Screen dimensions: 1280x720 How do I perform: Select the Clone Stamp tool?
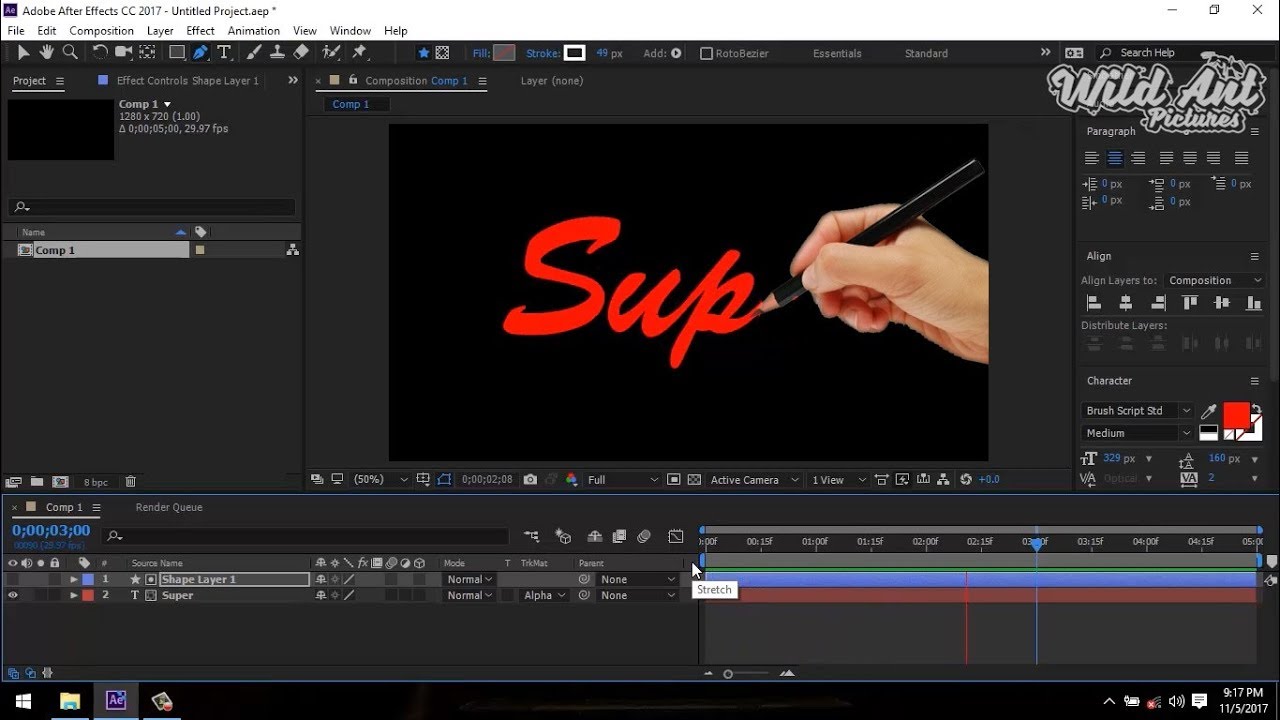(278, 53)
